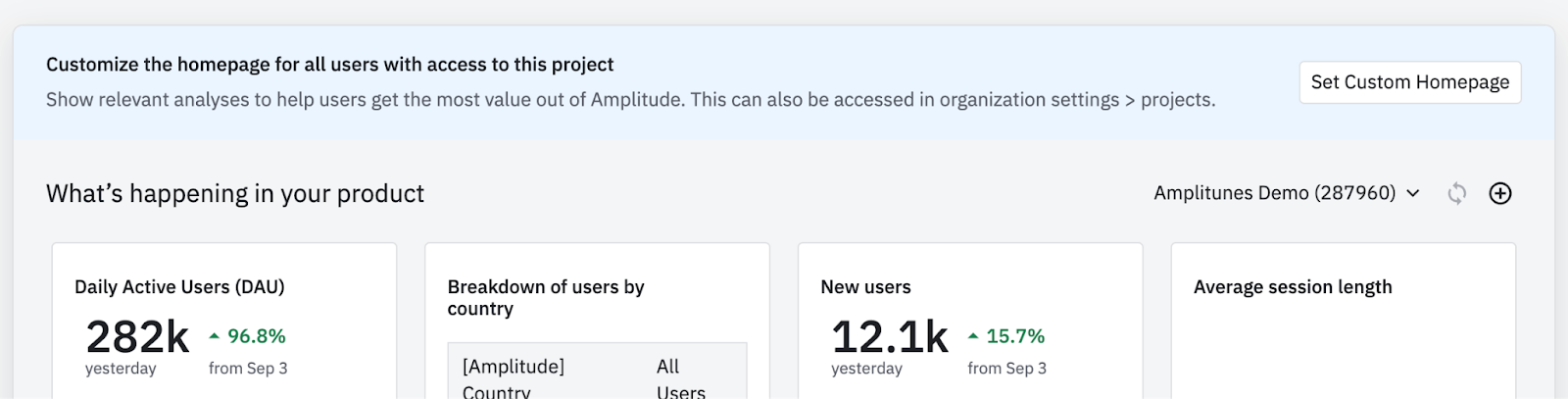Click the 12.1k new users value
The height and width of the screenshot is (399, 1568).
coord(889,337)
